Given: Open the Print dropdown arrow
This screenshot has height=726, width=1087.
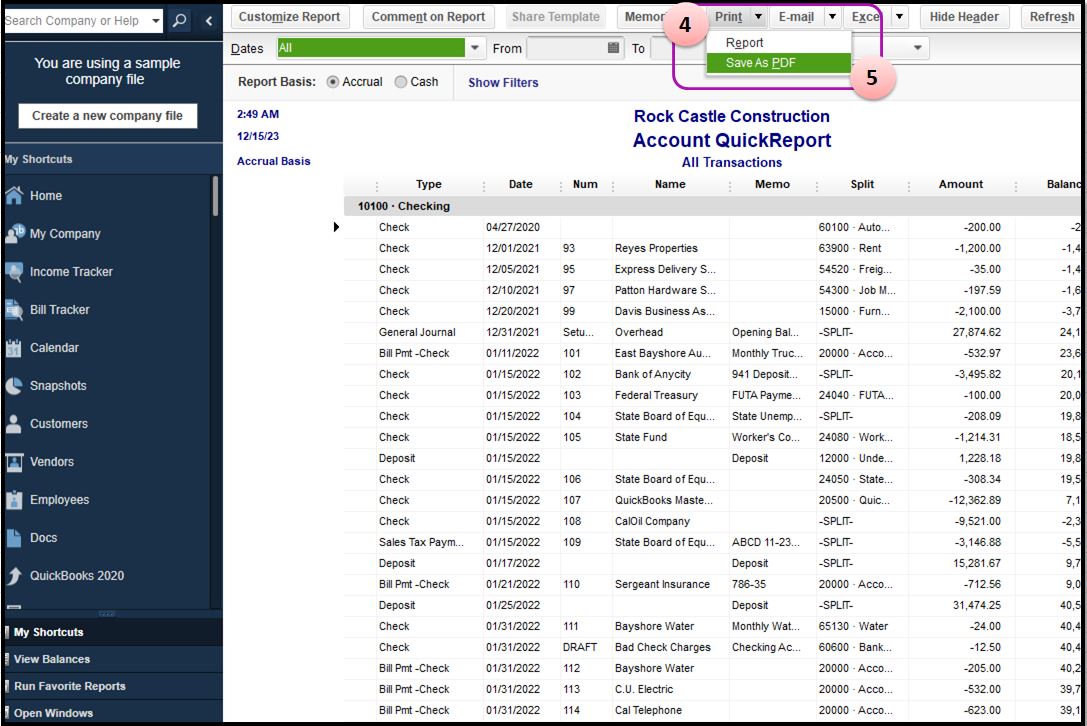Looking at the screenshot, I should point(758,17).
